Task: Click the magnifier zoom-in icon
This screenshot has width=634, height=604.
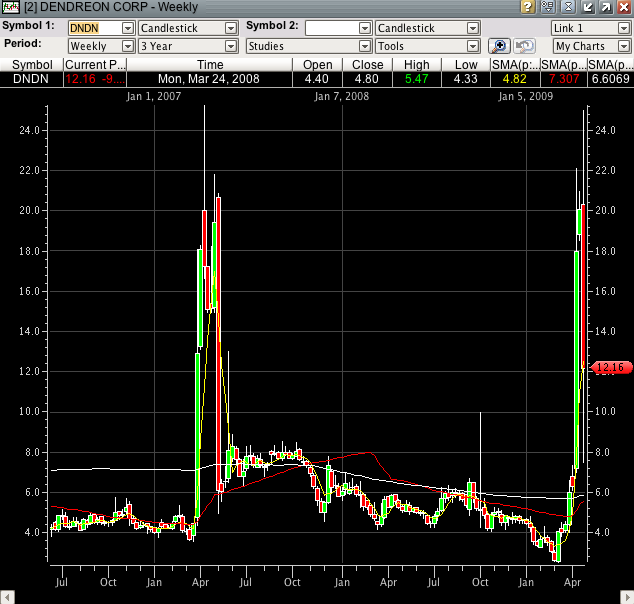Action: click(x=499, y=46)
